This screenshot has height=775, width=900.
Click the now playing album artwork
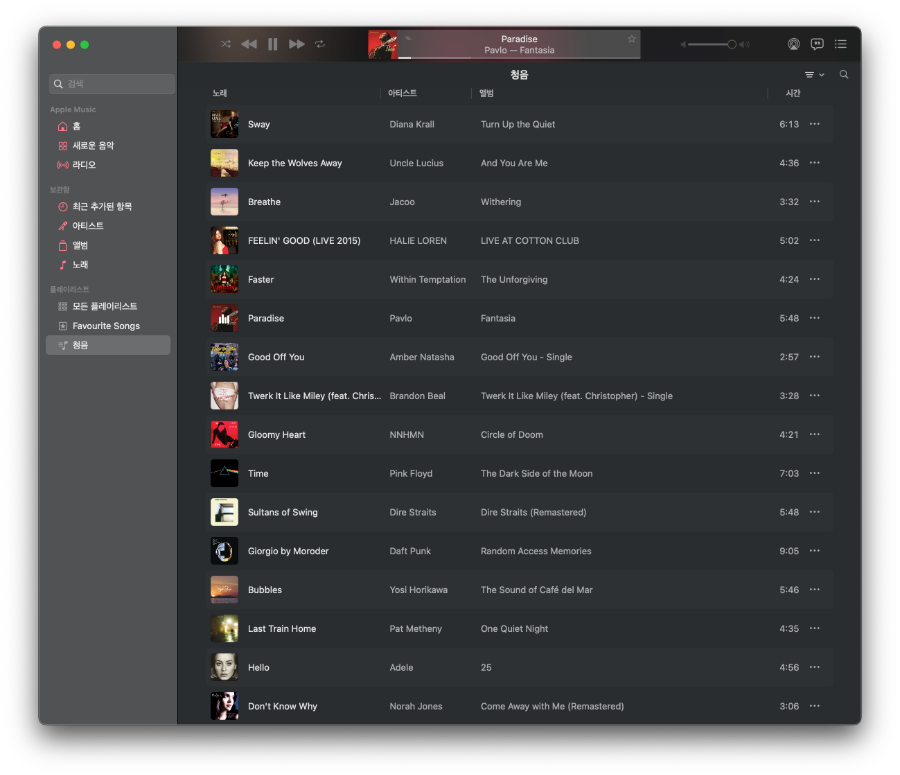point(382,45)
